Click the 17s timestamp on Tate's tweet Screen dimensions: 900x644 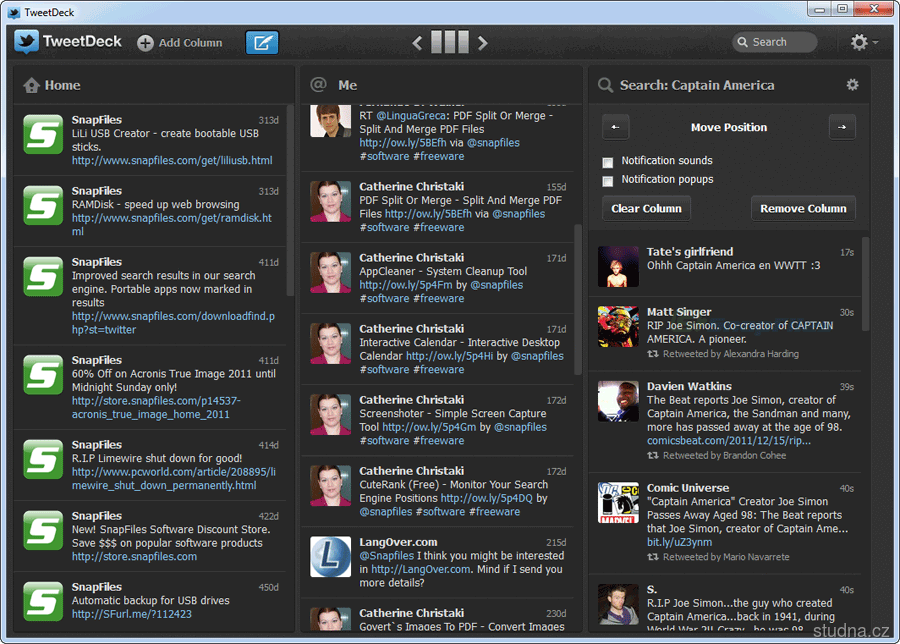tap(847, 253)
